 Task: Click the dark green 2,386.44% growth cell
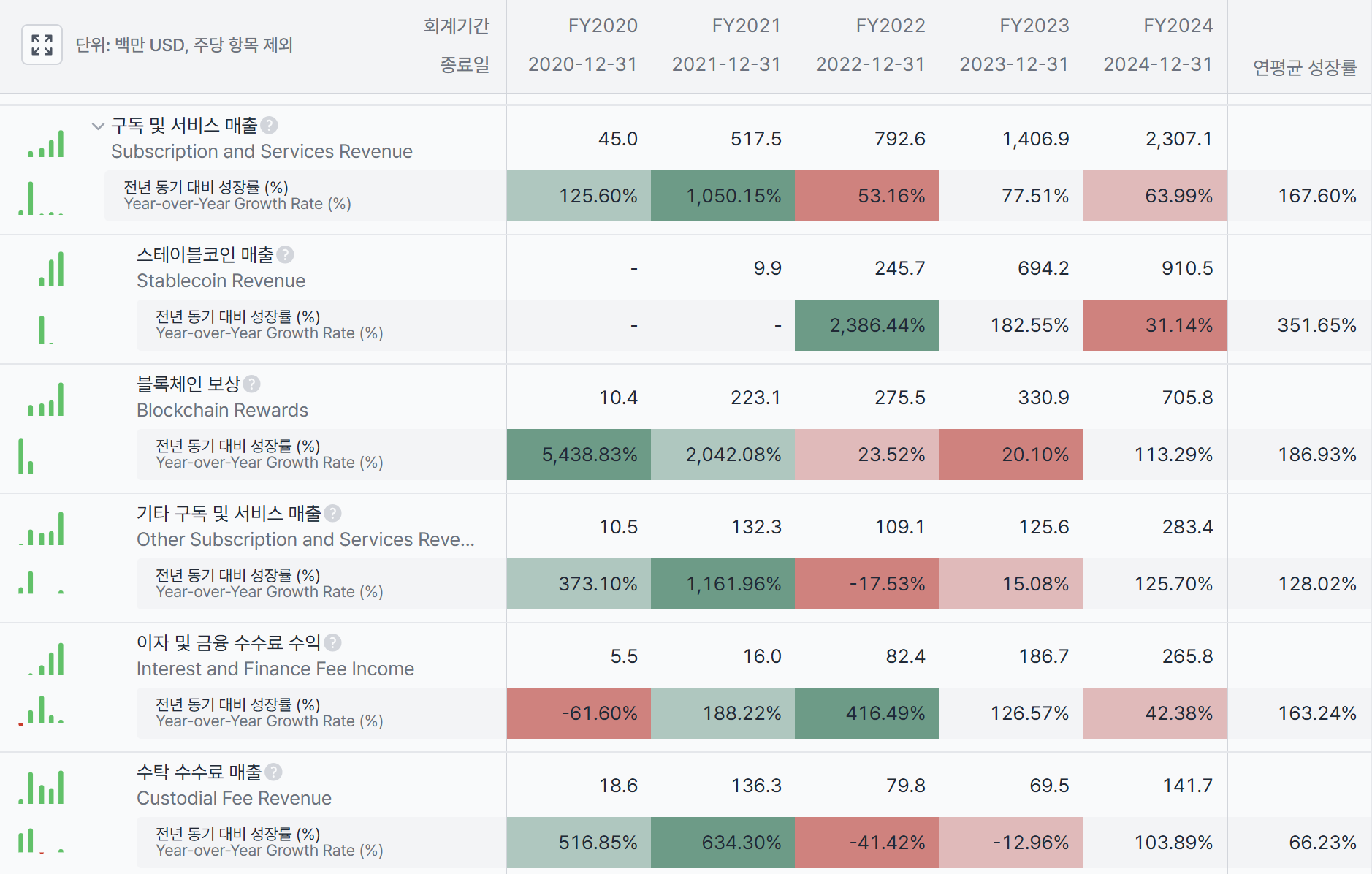[866, 325]
